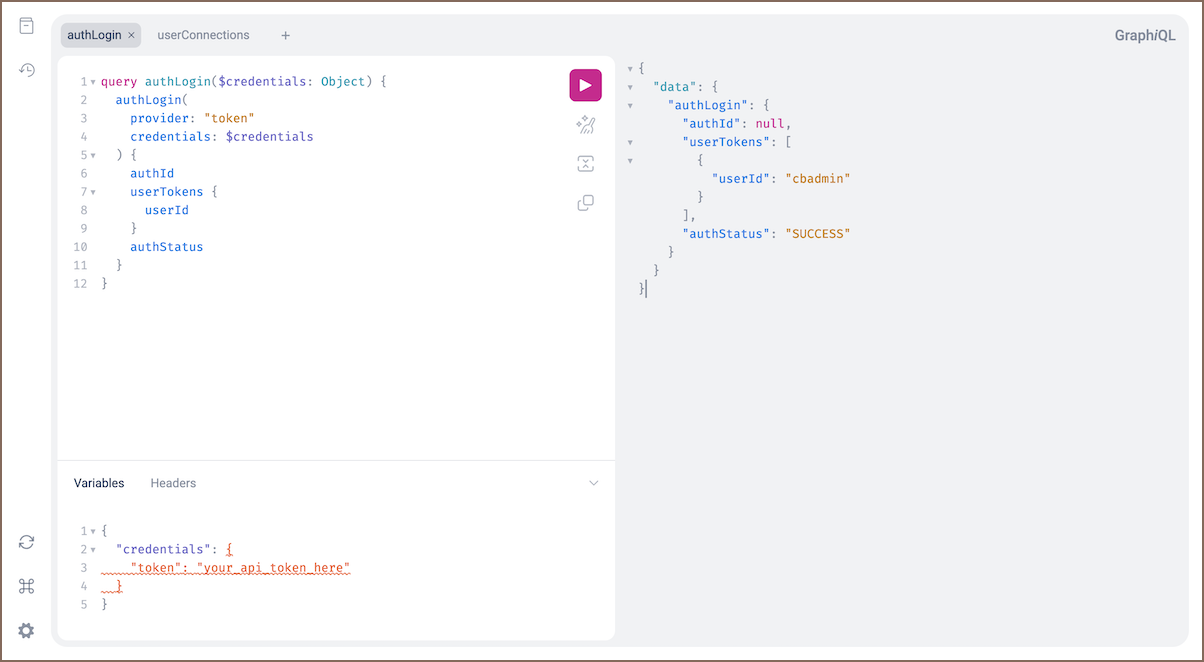
Task: Fold the query block at line 1
Action: point(93,82)
